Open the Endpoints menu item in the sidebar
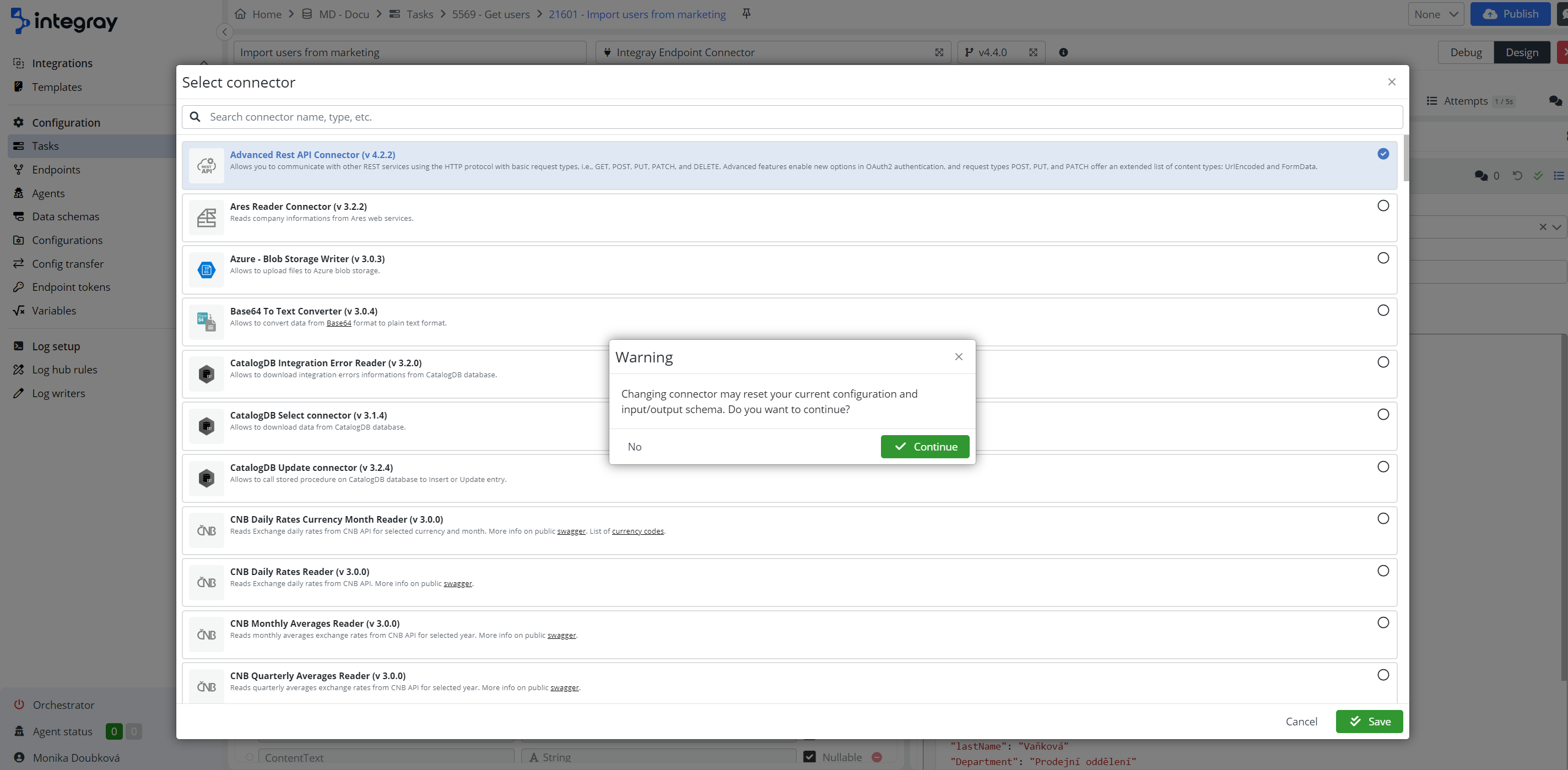Screen dimensions: 1568x770 [56, 170]
